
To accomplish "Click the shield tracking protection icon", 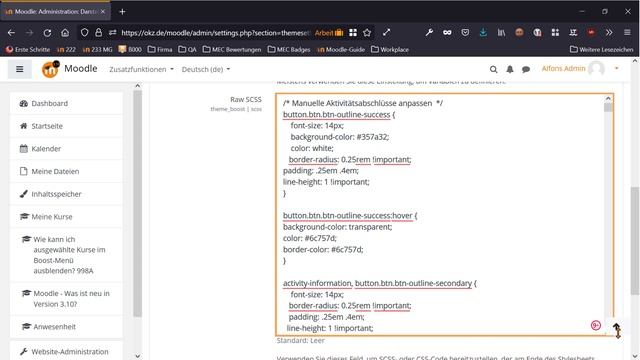I will click(84, 33).
